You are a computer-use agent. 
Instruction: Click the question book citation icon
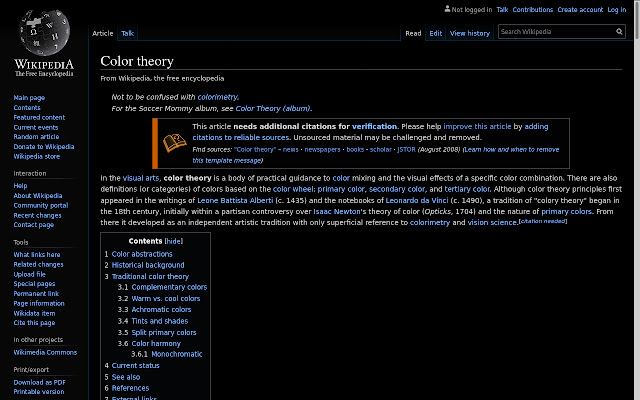(x=175, y=143)
